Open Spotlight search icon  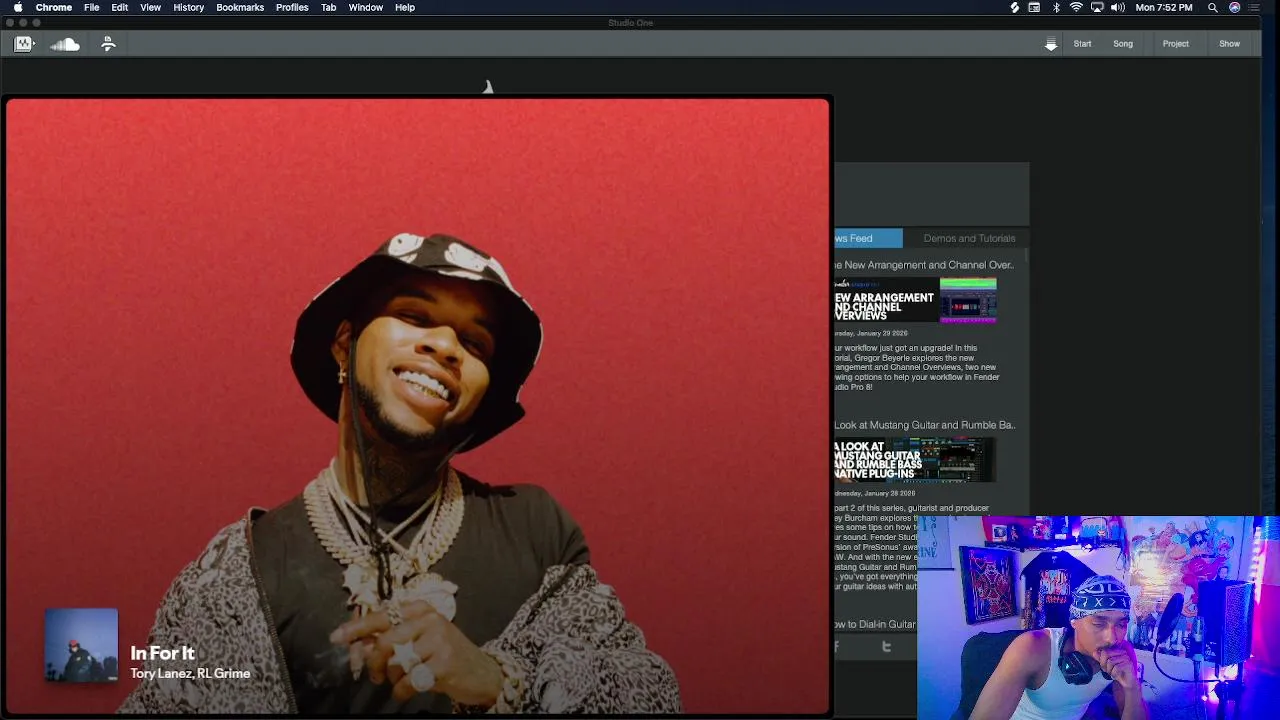coord(1213,7)
